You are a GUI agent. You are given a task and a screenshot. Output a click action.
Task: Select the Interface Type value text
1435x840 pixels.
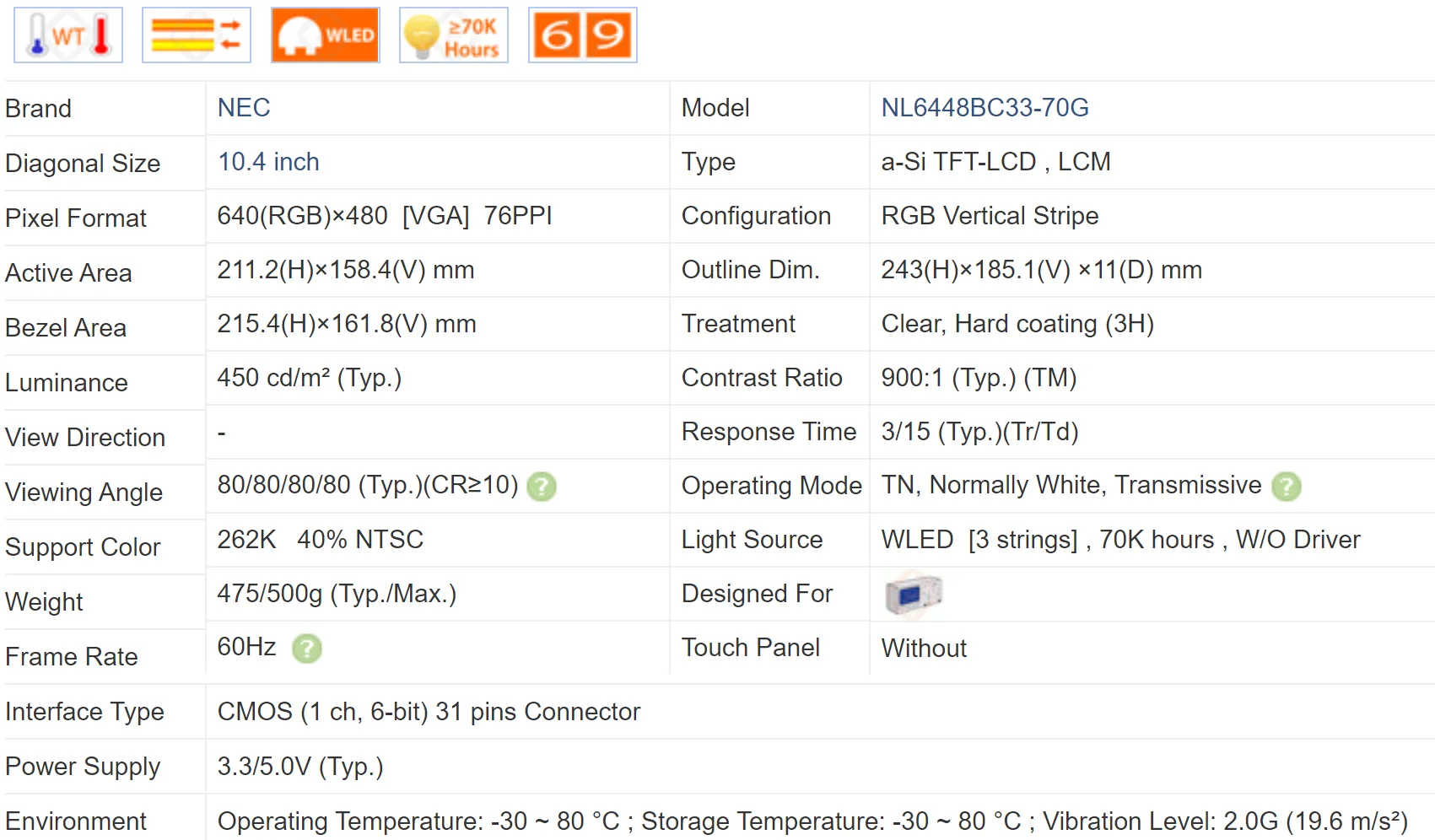point(429,712)
